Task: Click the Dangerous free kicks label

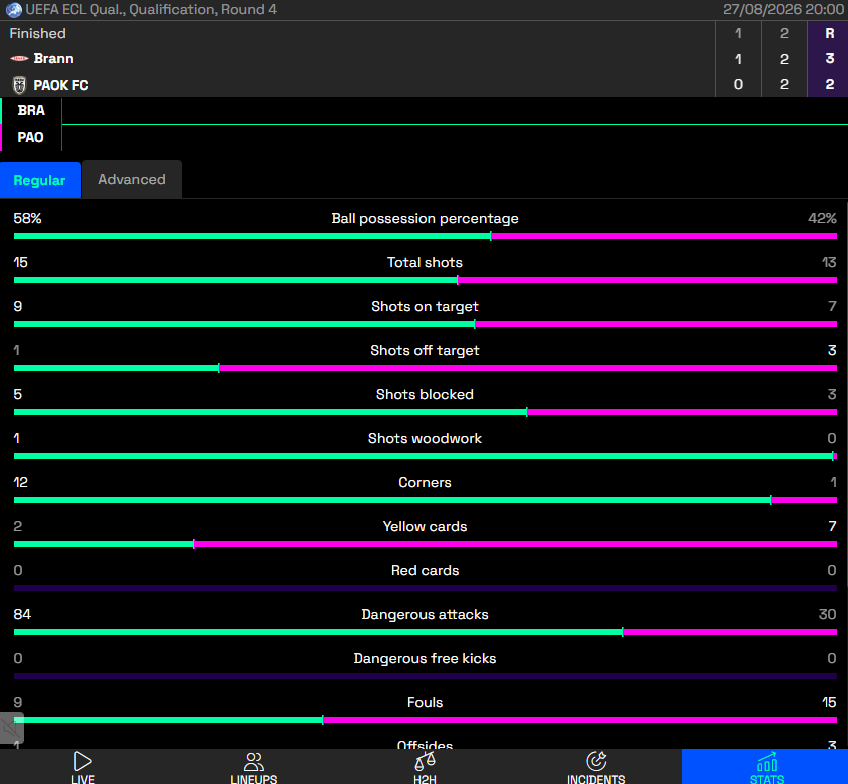Action: [425, 659]
